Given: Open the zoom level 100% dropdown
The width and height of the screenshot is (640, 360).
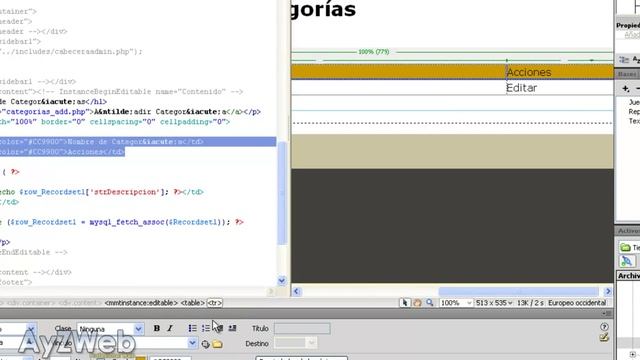Looking at the screenshot, I should [456, 303].
